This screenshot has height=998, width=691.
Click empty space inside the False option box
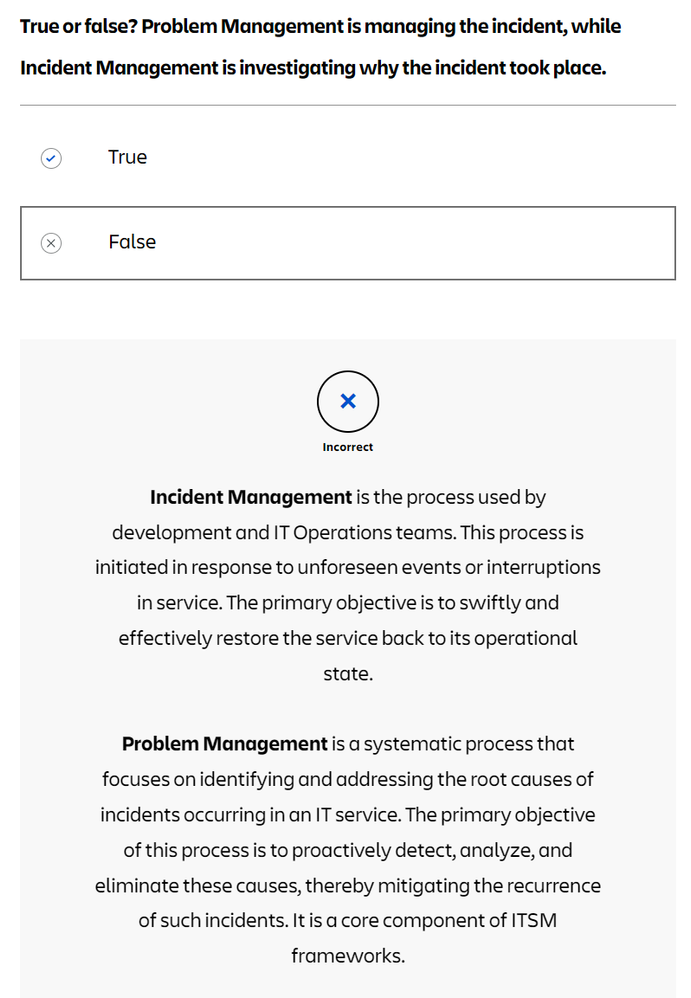click(414, 243)
